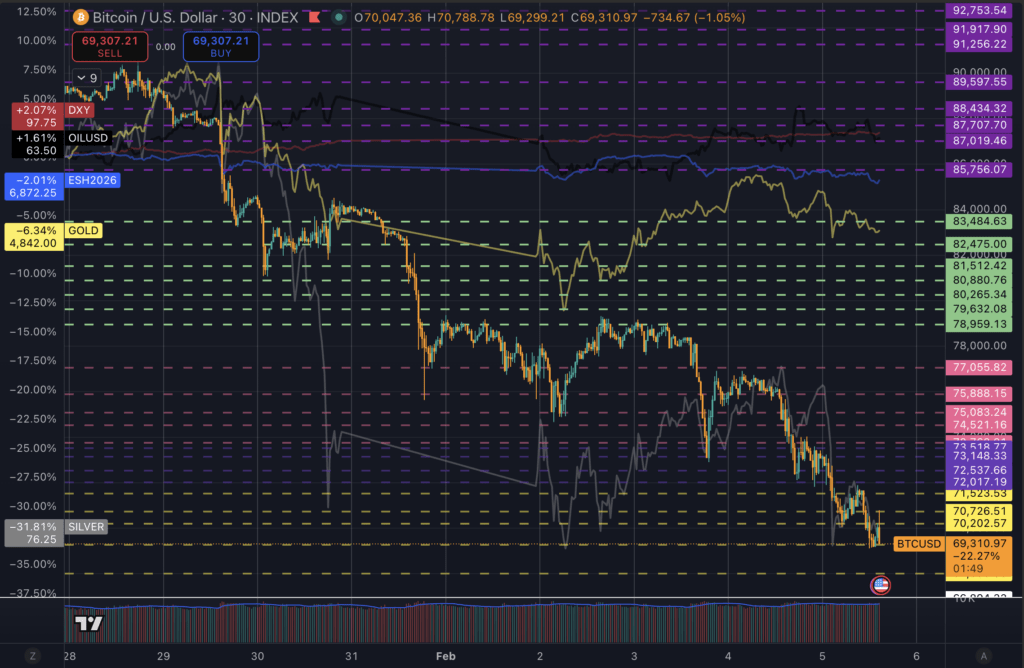1024x668 pixels.
Task: Select the 80,265.34 price level label
Action: pos(979,294)
